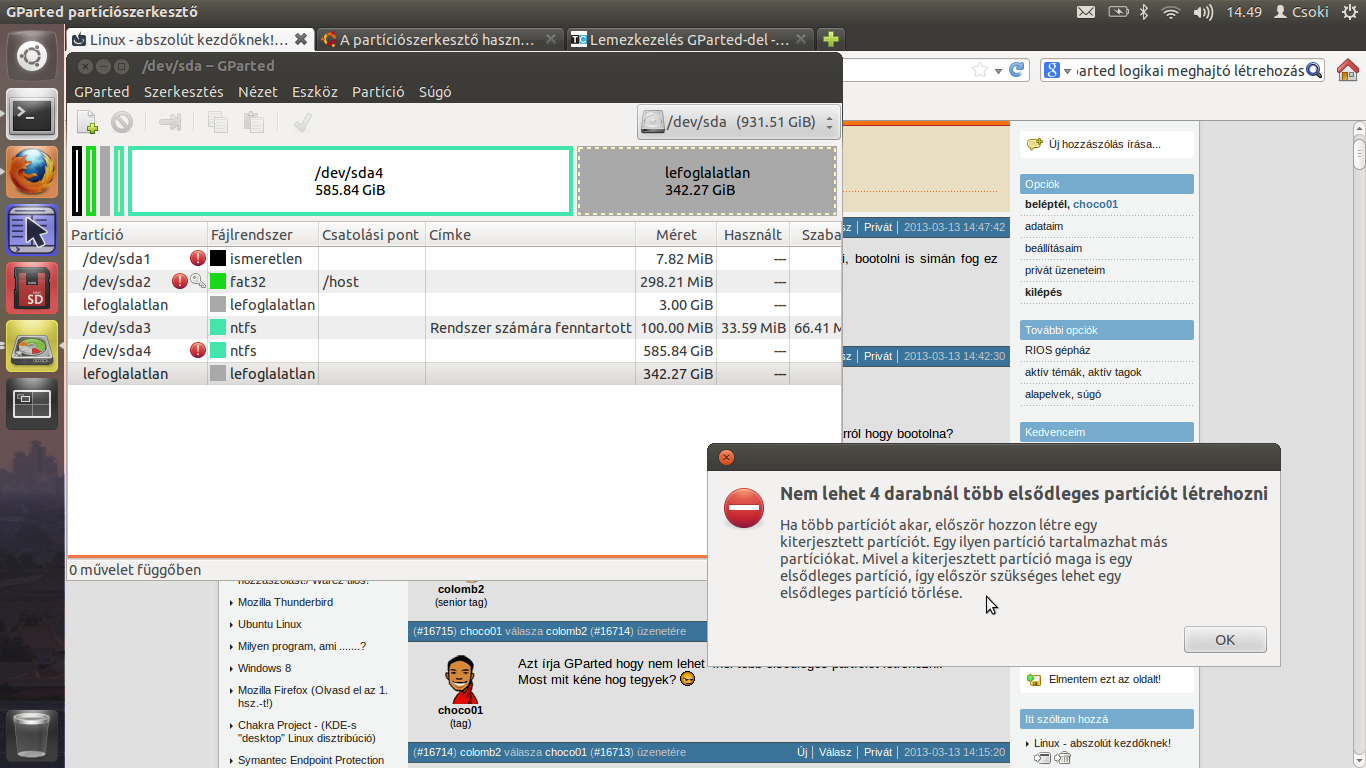Click "Válasz" on the 14:15:20 post
Image resolution: width=1366 pixels, height=768 pixels.
click(835, 752)
